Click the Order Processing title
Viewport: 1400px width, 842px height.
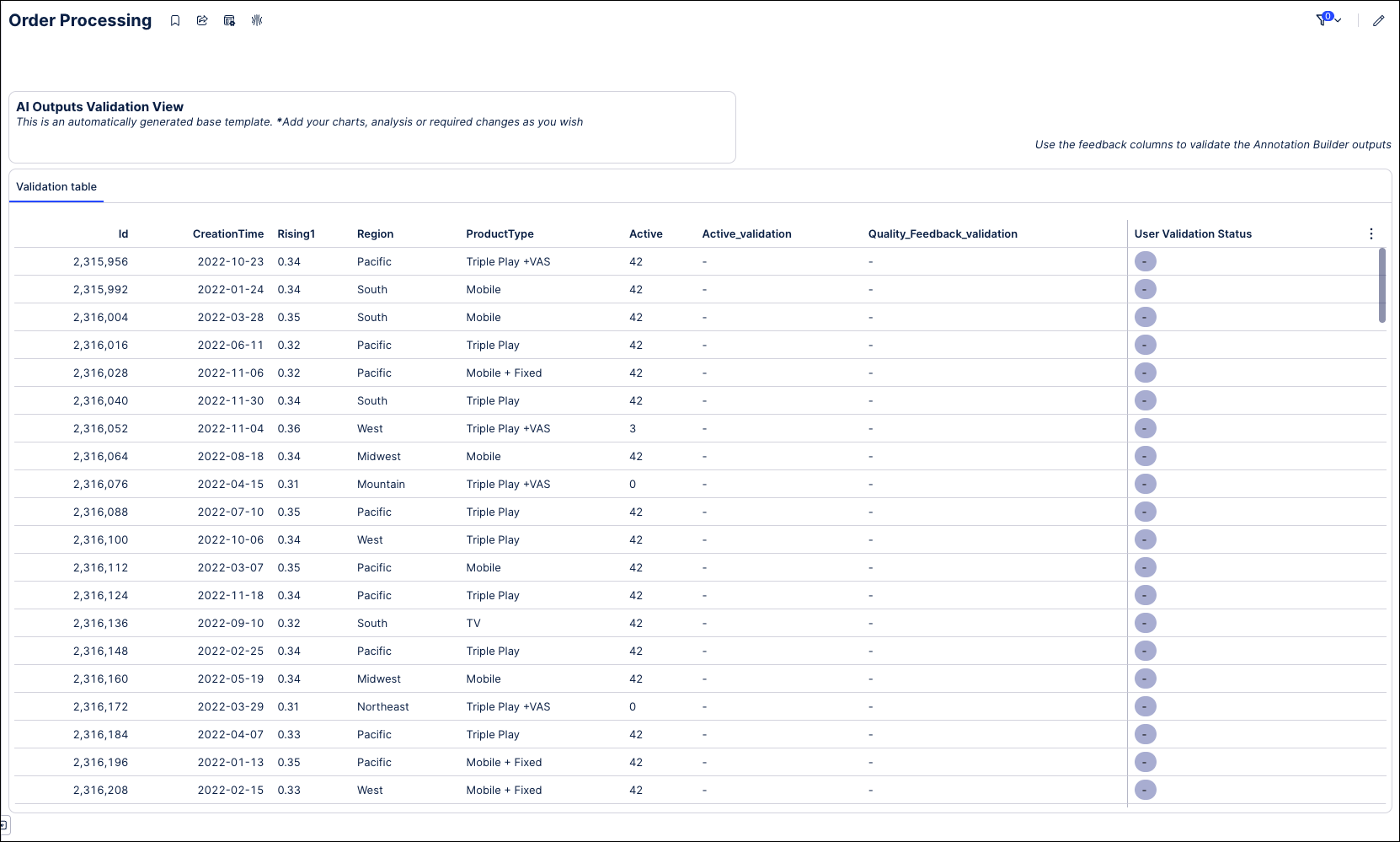click(x=80, y=20)
